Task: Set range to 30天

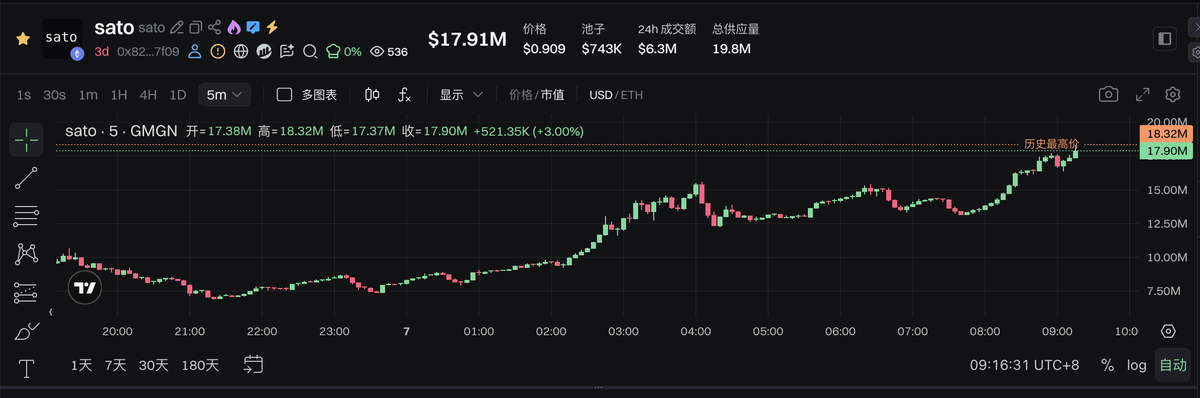Action: tap(154, 365)
